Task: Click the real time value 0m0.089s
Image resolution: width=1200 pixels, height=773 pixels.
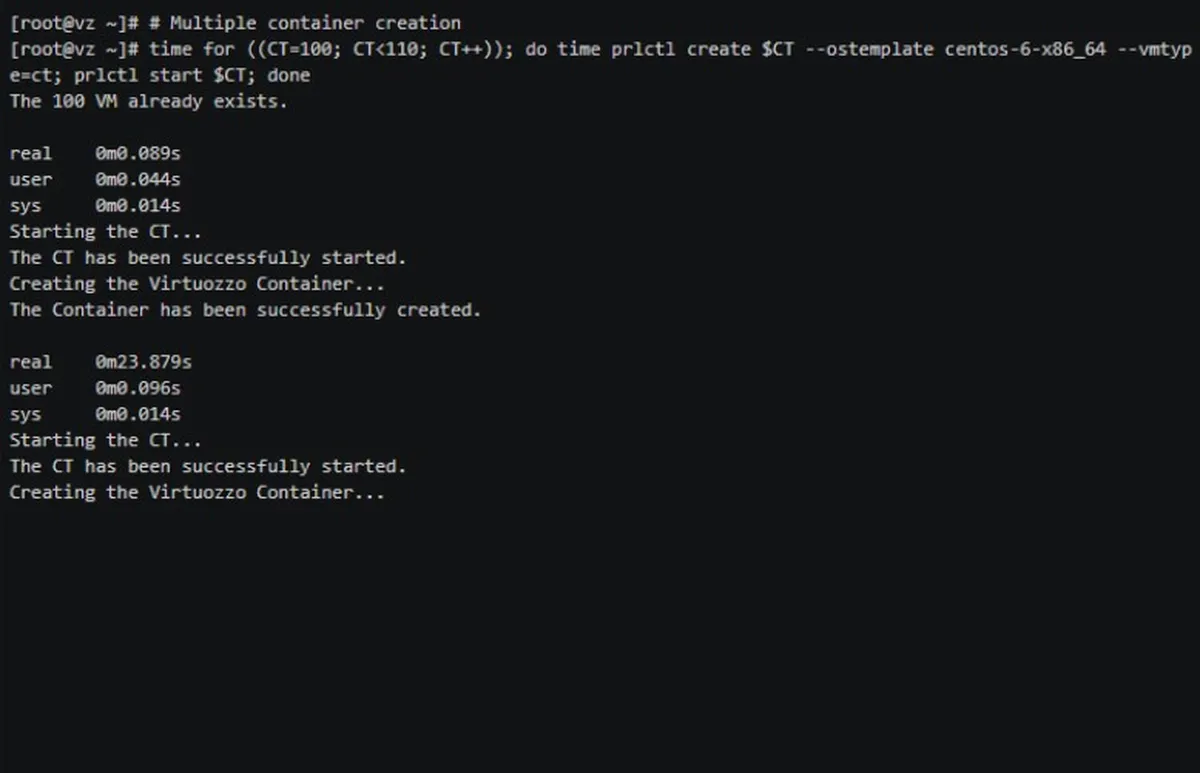Action: tap(138, 153)
